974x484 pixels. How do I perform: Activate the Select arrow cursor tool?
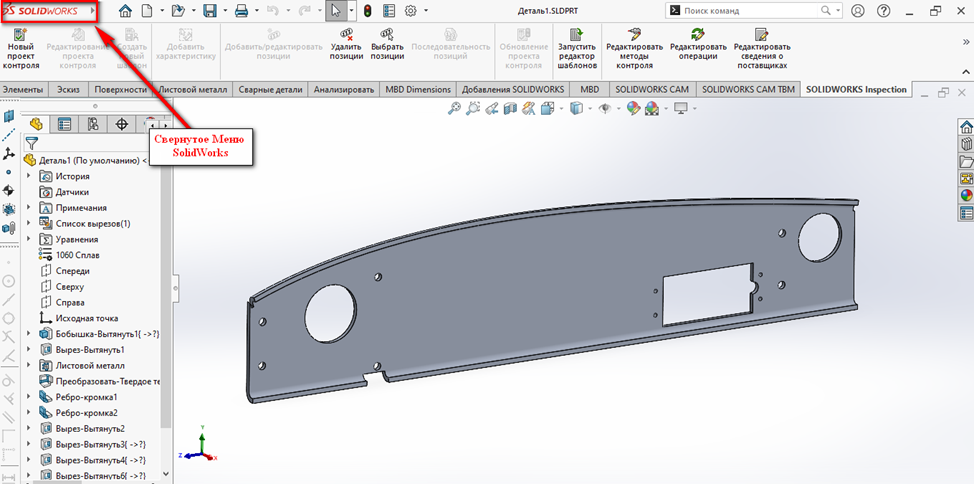pyautogui.click(x=336, y=11)
